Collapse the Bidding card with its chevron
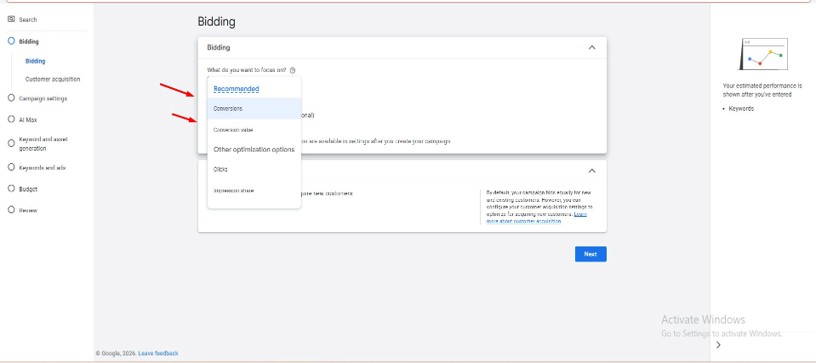 pos(592,47)
